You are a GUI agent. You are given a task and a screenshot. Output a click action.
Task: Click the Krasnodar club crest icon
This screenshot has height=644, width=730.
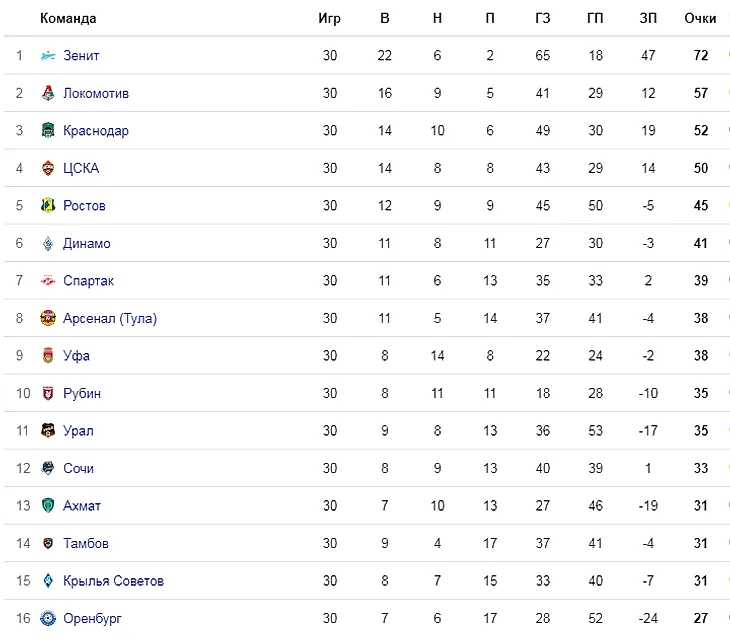(48, 131)
